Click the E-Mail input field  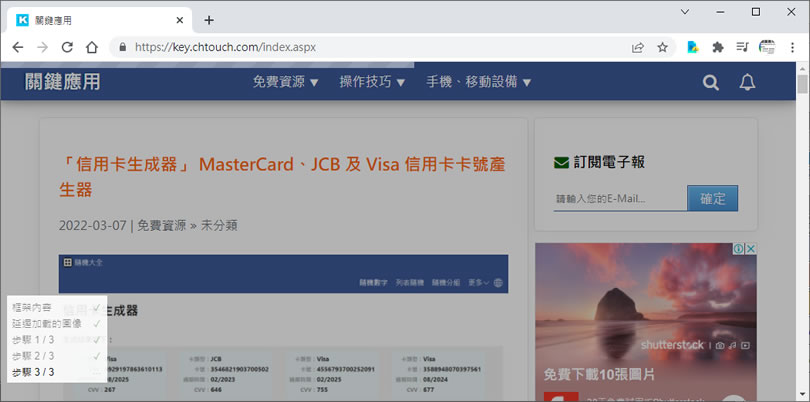[x=620, y=198]
